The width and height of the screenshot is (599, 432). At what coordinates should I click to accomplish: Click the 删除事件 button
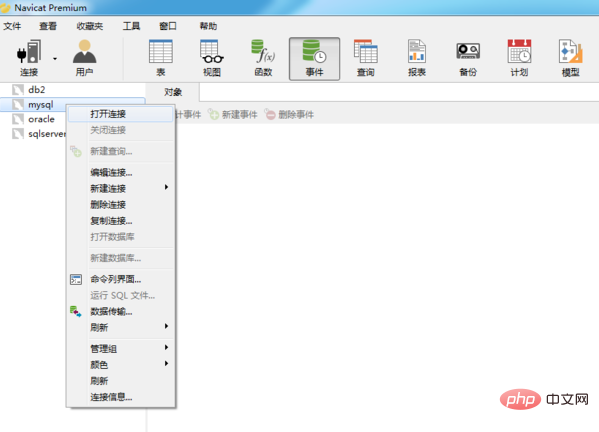tap(289, 115)
